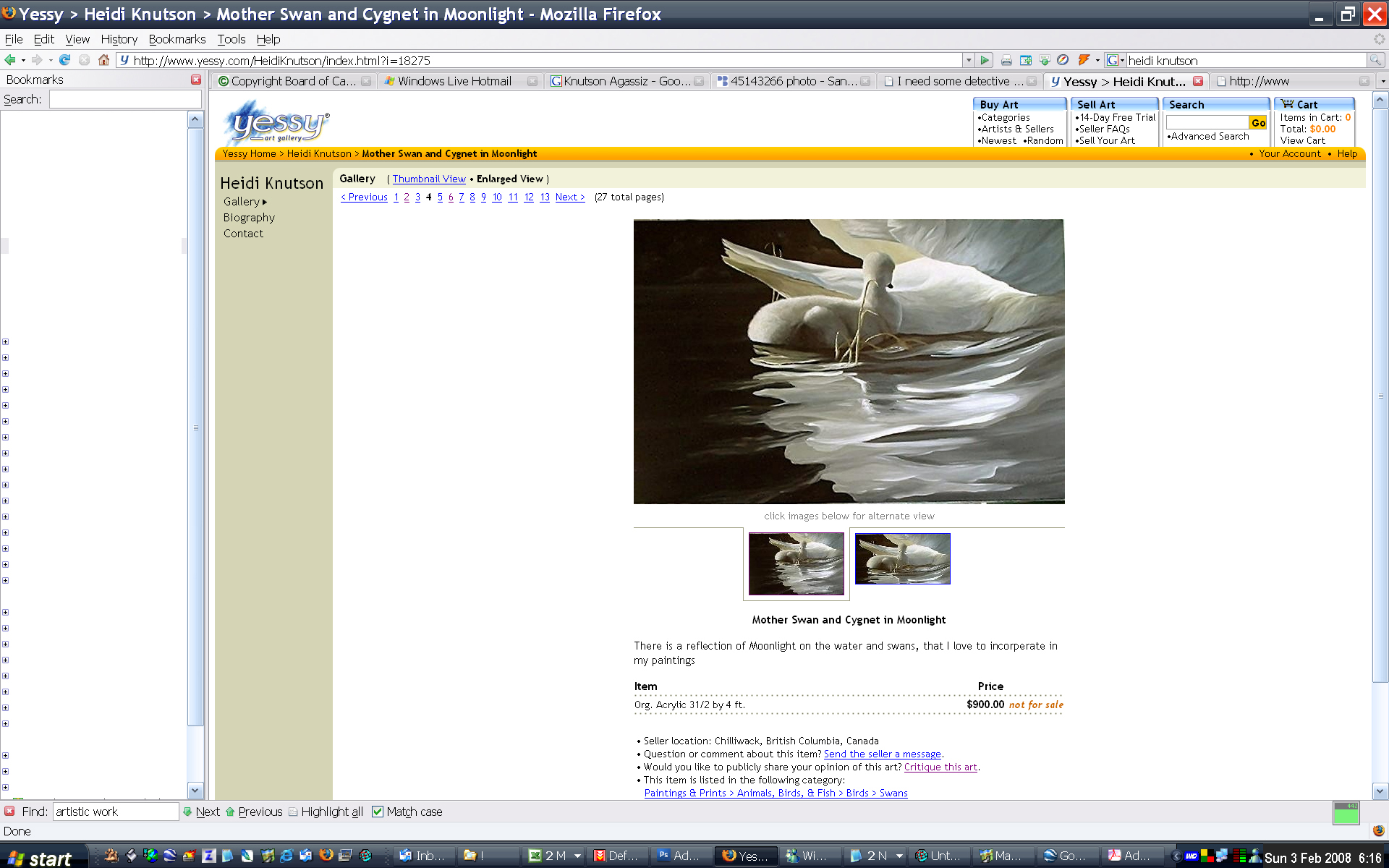Viewport: 1389px width, 868px height.
Task: Reload the current page
Action: (x=64, y=60)
